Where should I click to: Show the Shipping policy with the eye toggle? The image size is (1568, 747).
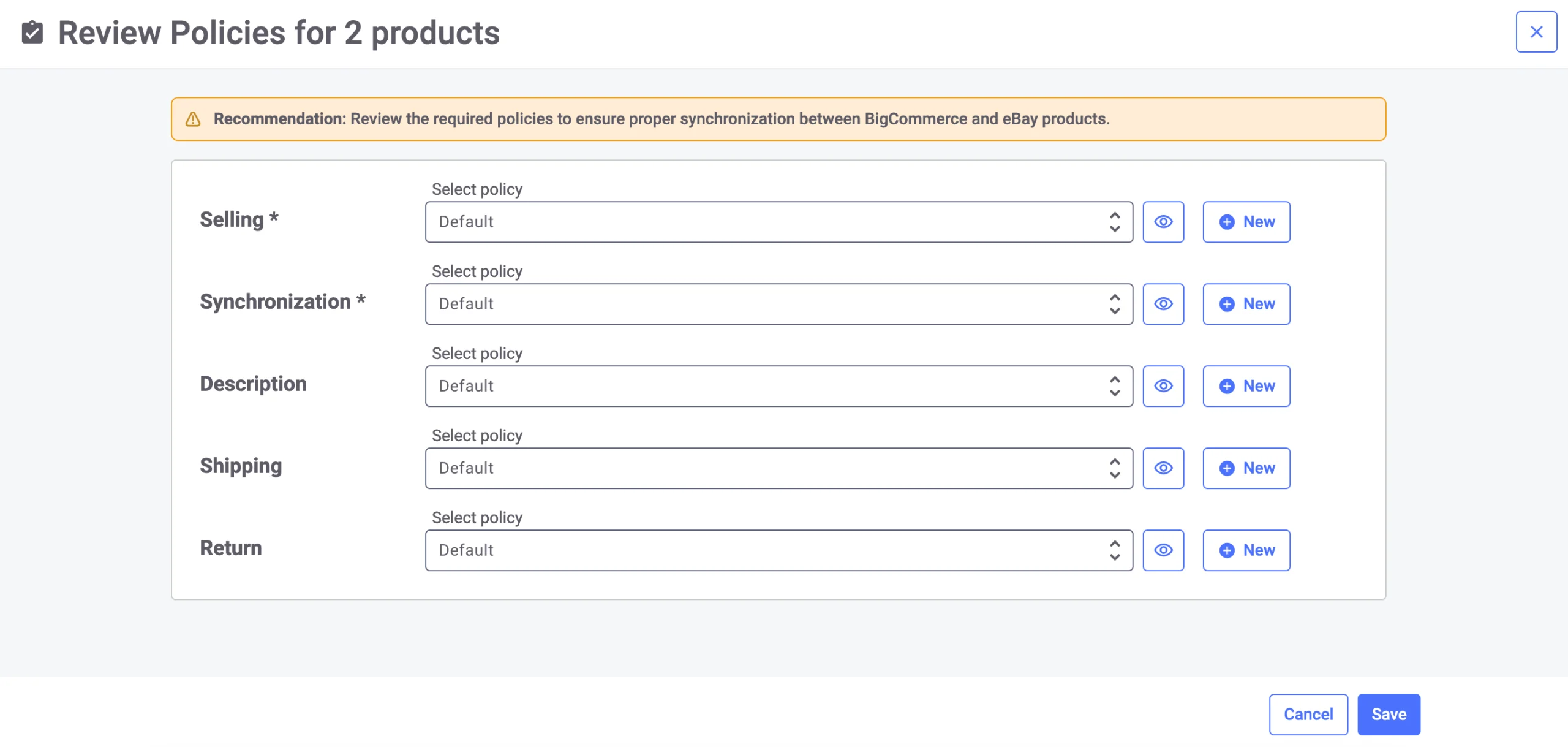(x=1163, y=468)
